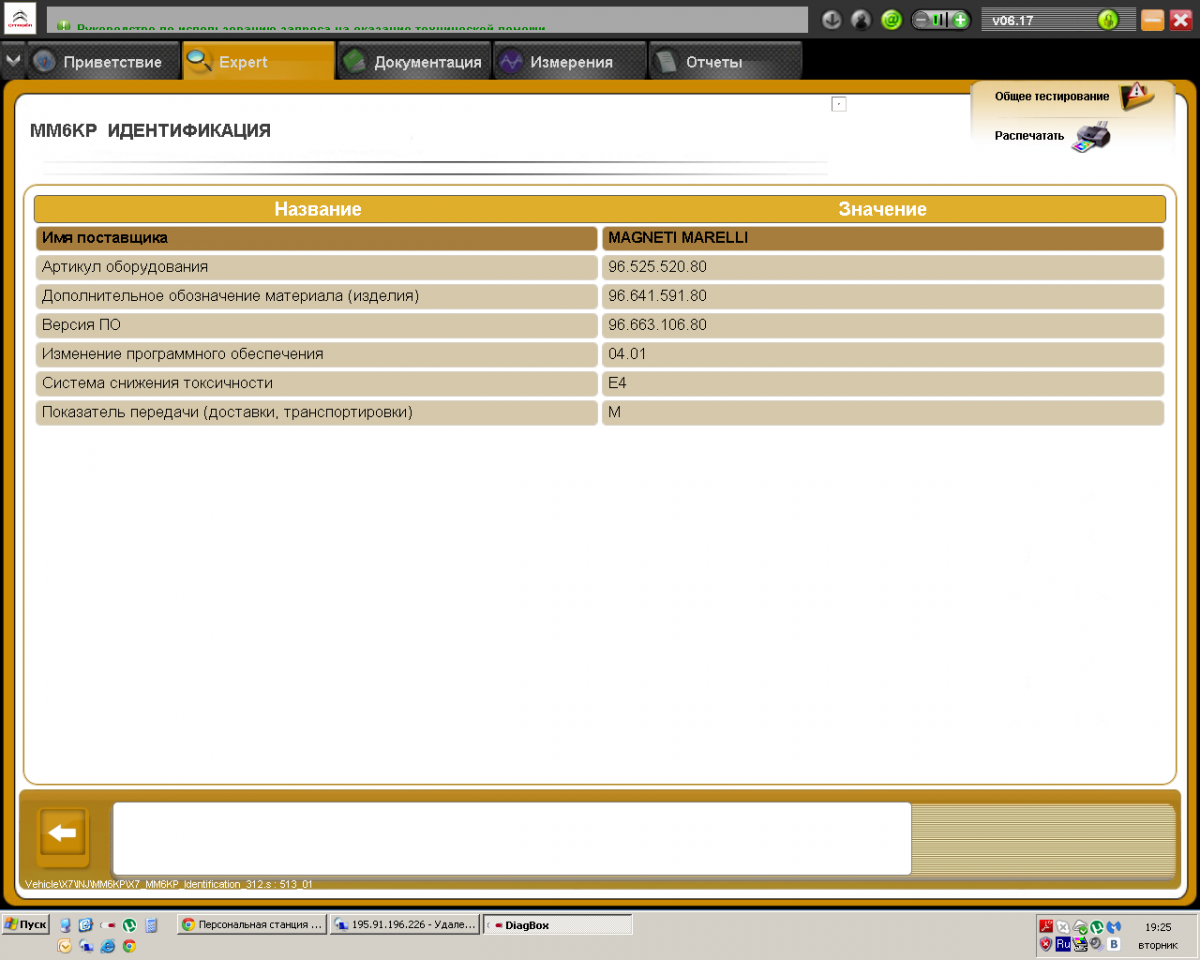Click the small square above the title line

(x=839, y=104)
